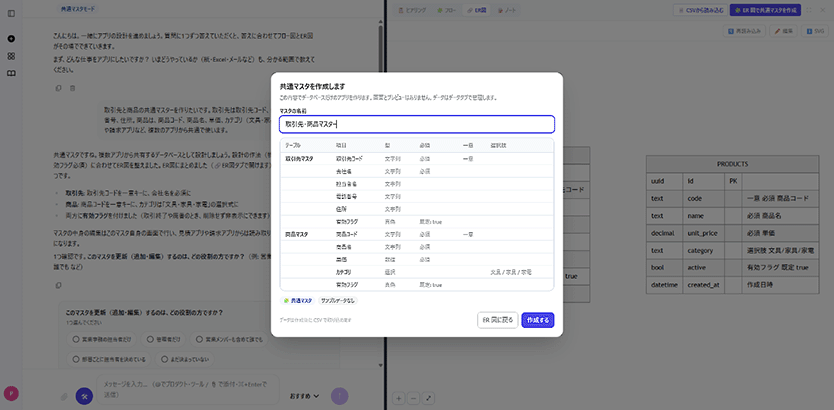Click the サンプルデータなし chip in dialog
Screen dimensions: 834x410
(x=338, y=300)
